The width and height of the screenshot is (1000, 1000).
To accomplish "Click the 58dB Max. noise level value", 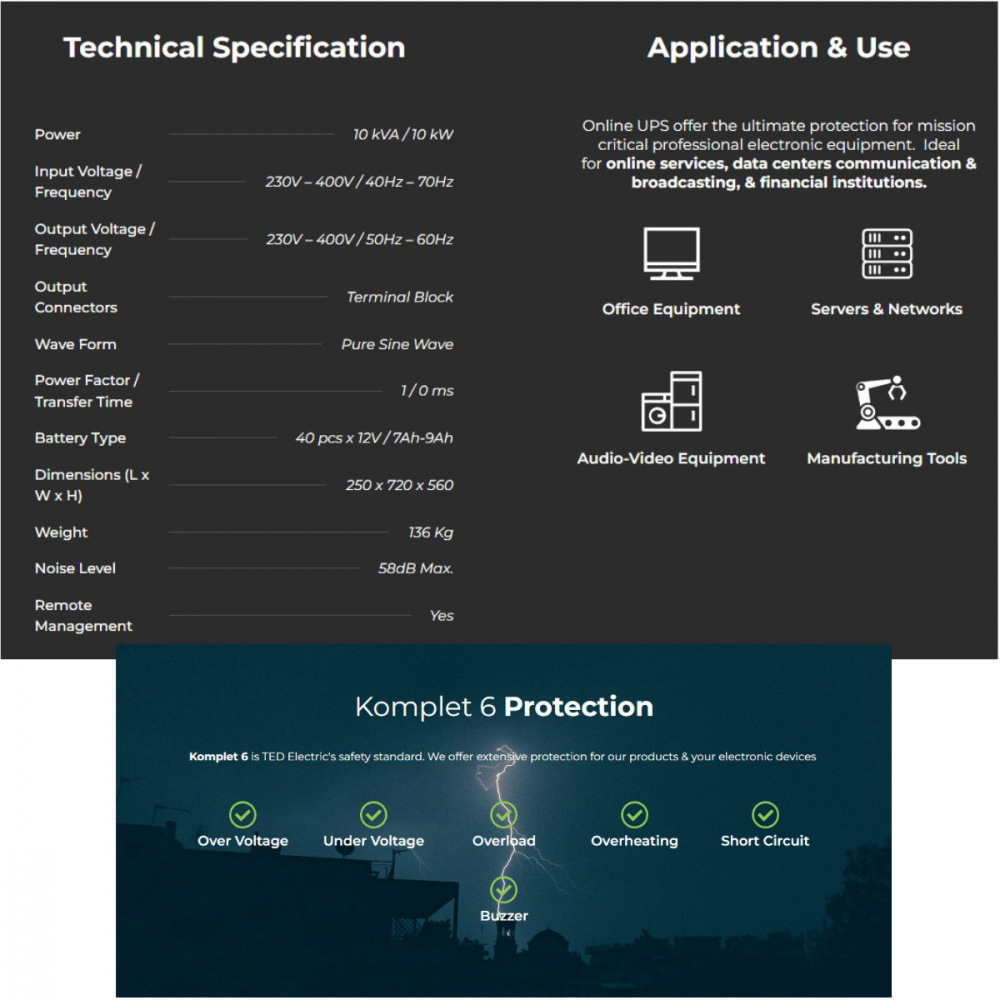I will 415,568.
